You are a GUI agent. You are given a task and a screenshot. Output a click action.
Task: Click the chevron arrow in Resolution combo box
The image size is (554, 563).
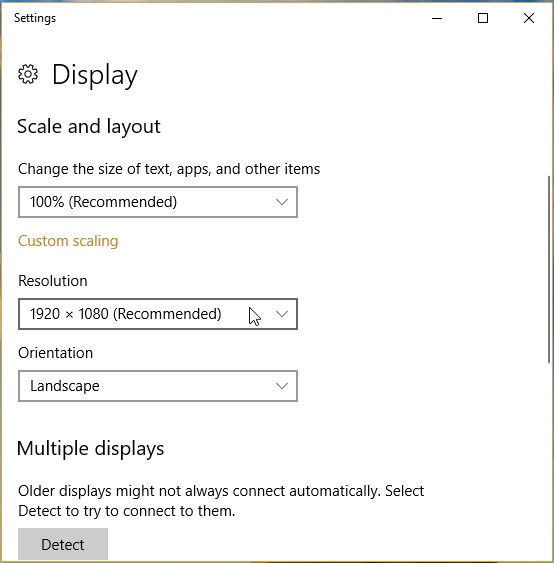point(282,314)
